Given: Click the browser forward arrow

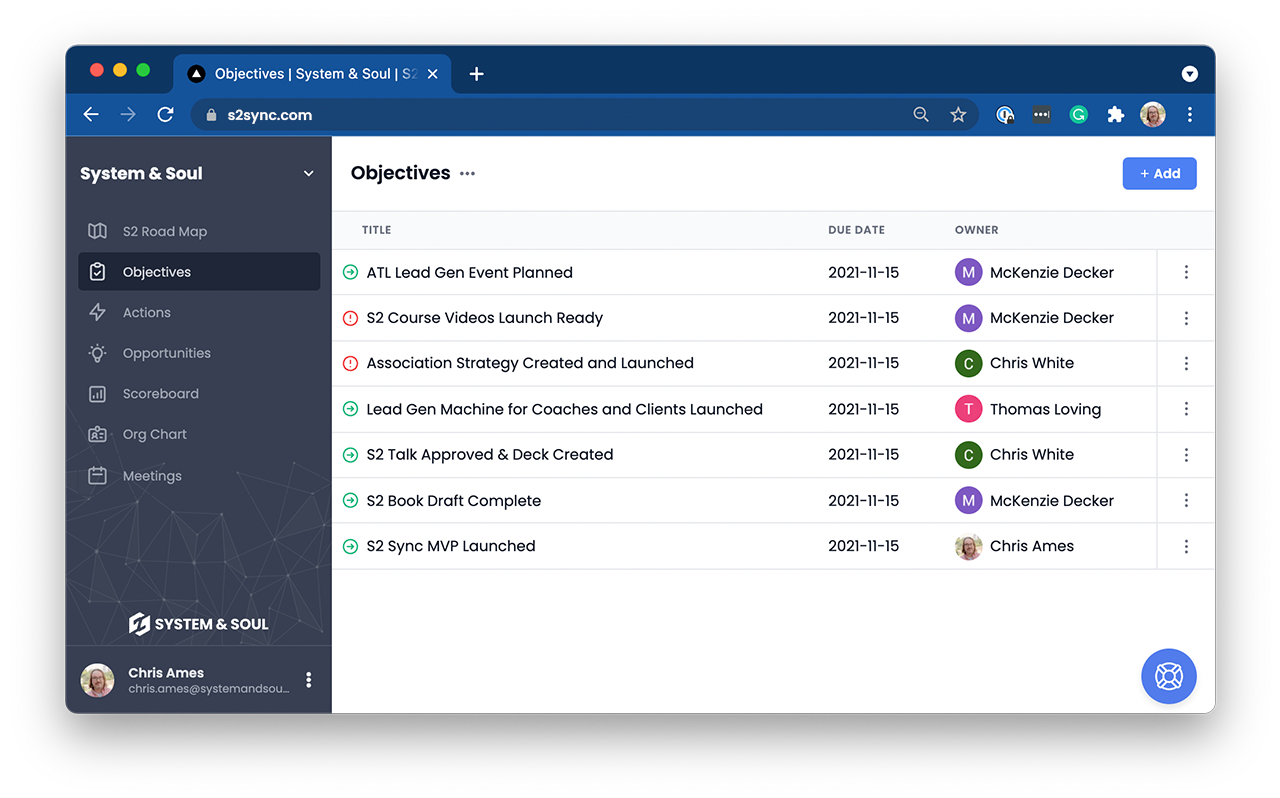Looking at the screenshot, I should (x=128, y=115).
